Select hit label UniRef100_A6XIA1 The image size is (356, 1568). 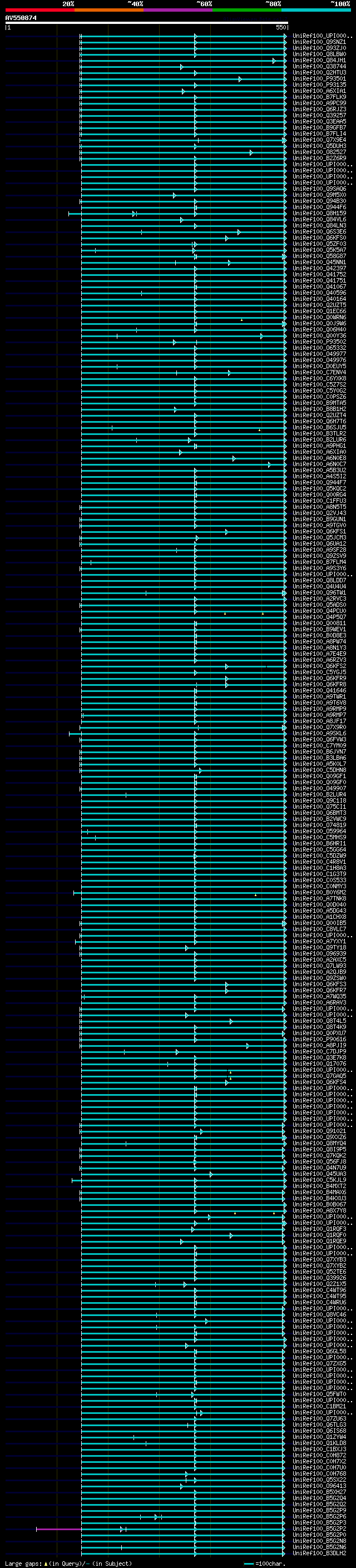(x=319, y=91)
